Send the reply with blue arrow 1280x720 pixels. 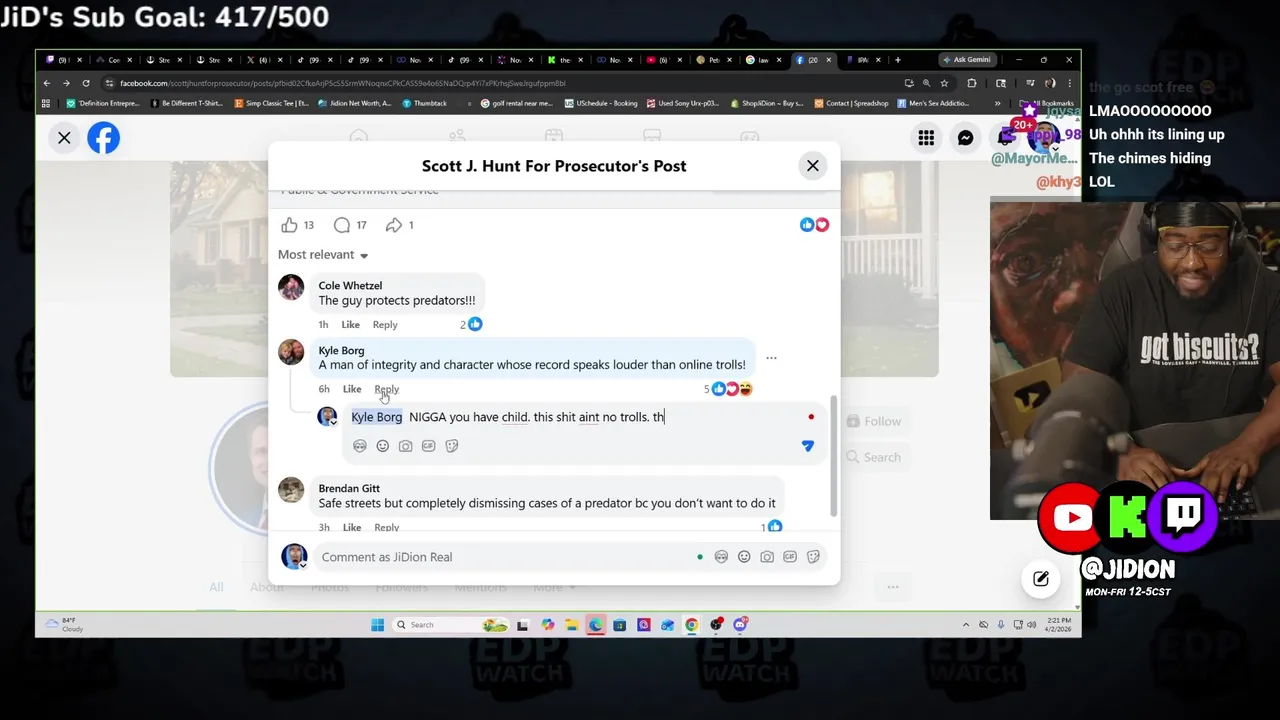point(807,446)
